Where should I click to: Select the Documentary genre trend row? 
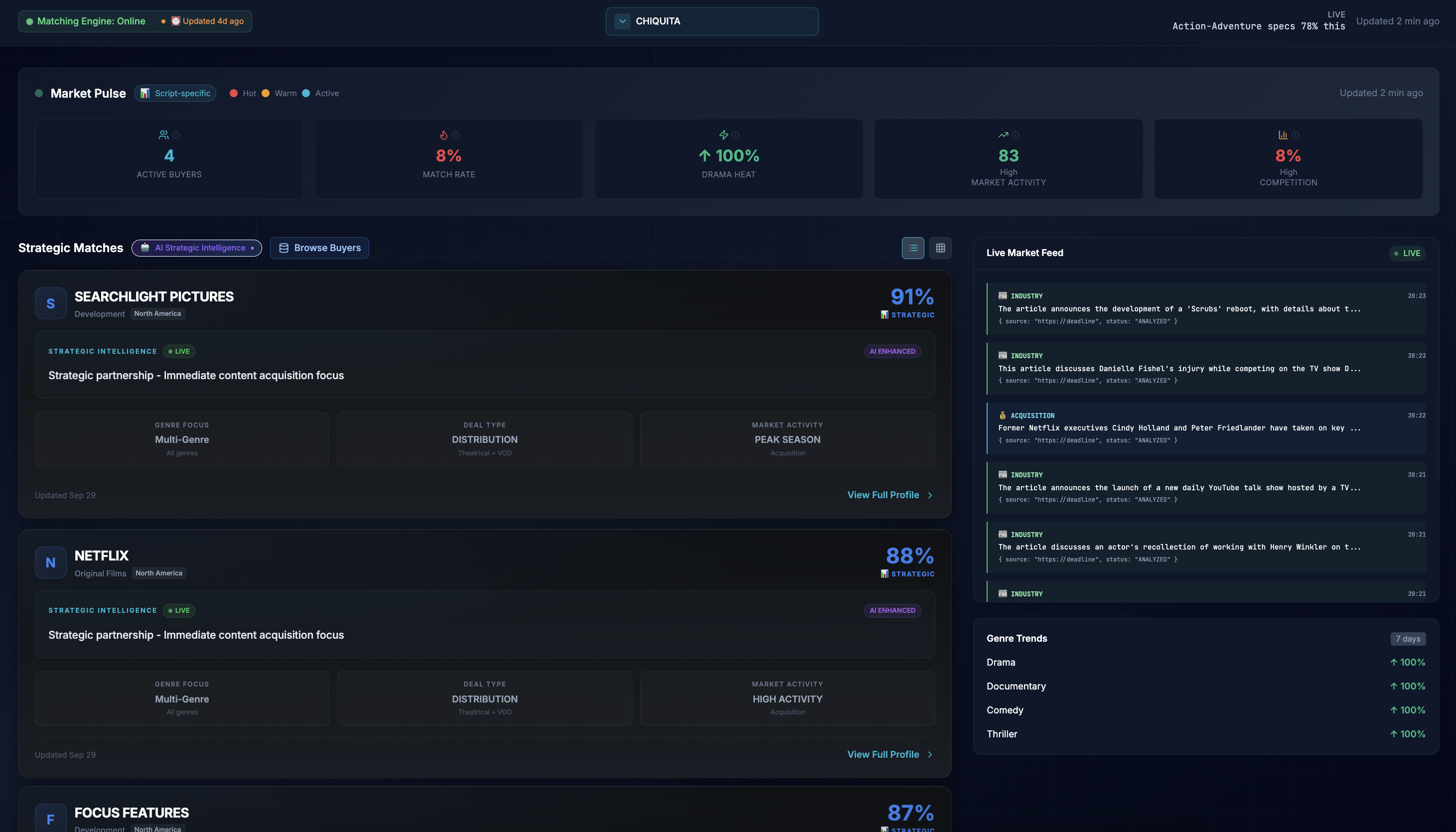click(1206, 687)
